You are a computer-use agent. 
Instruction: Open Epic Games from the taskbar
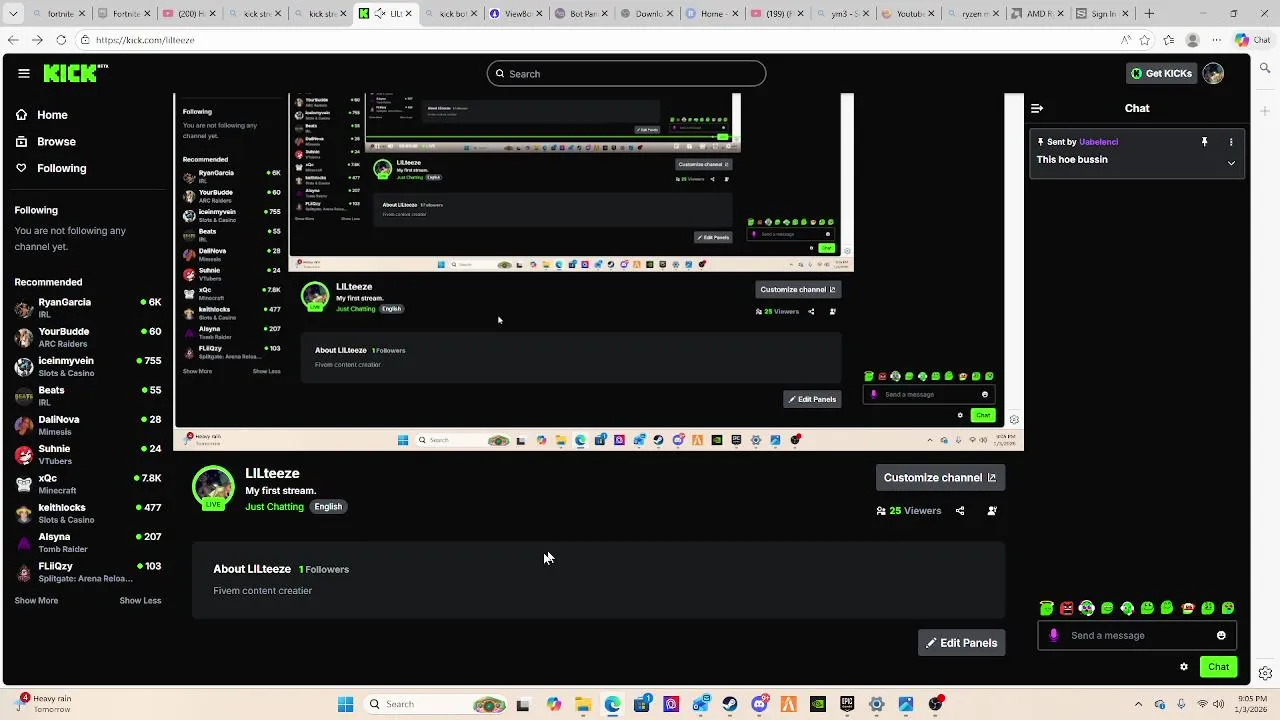[847, 705]
